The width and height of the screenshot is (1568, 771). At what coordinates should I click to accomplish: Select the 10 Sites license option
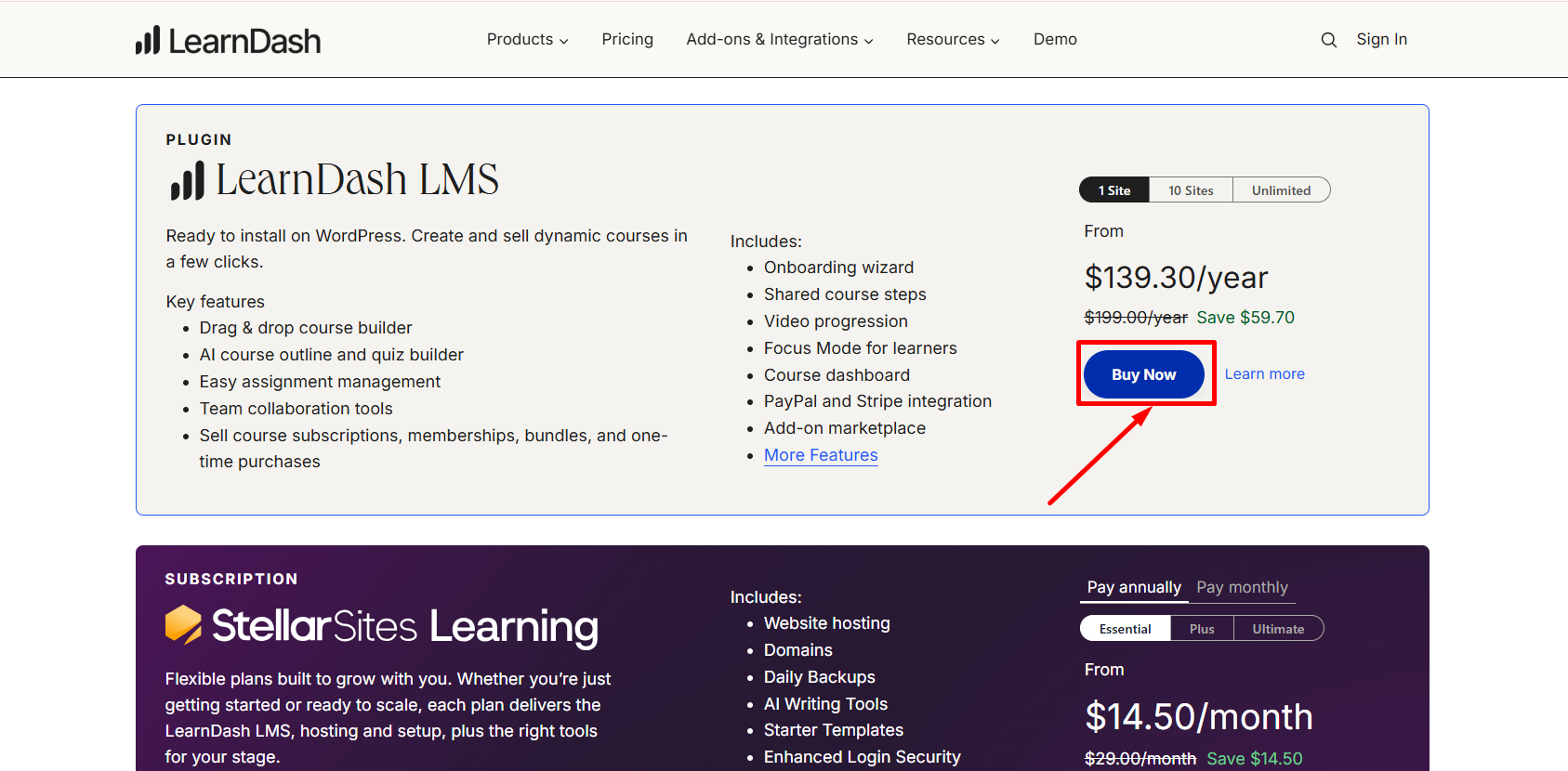pos(1191,189)
